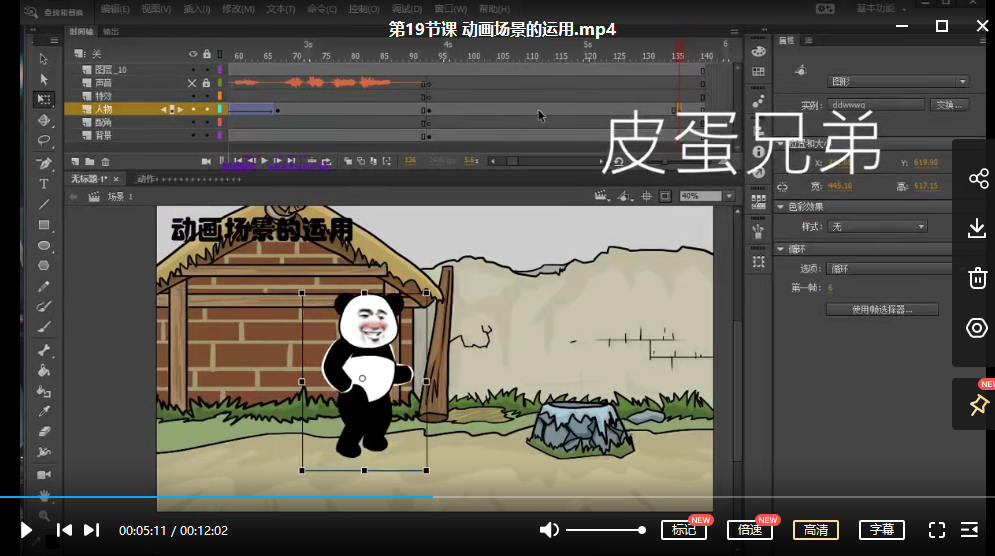Select the Lasso tool in the tools panel

pyautogui.click(x=44, y=140)
